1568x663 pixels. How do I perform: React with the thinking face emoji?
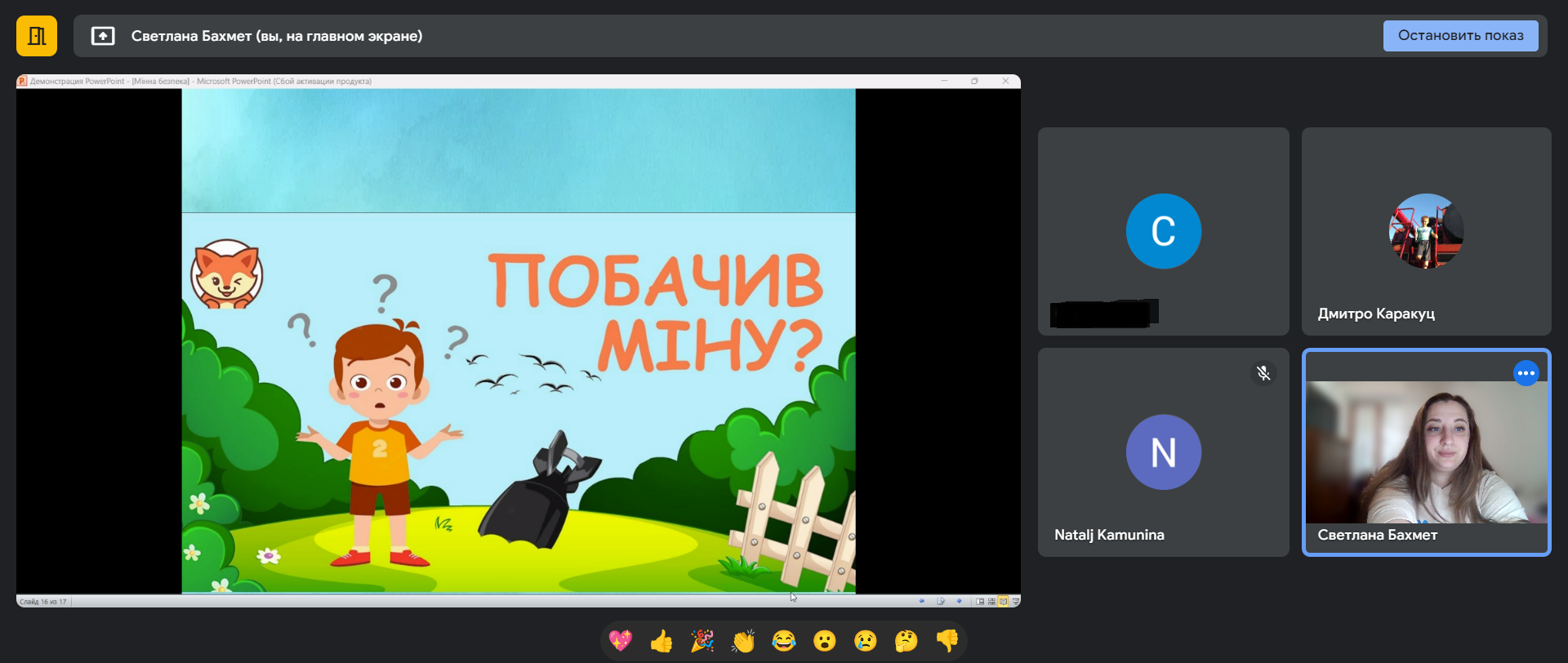tap(906, 641)
